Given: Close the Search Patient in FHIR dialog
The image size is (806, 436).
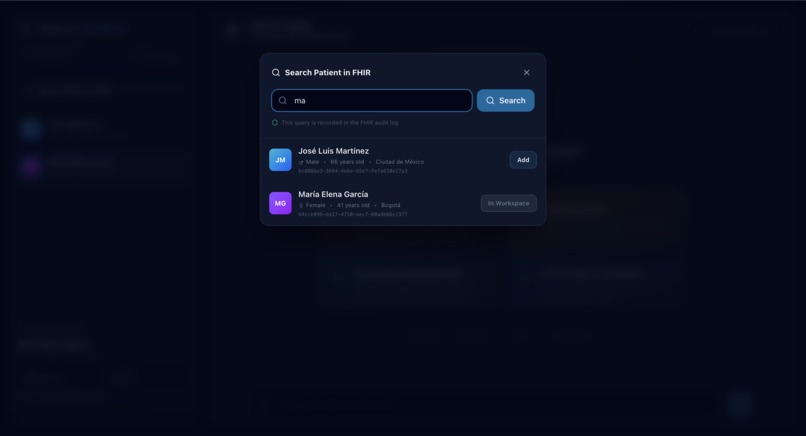Looking at the screenshot, I should point(526,72).
